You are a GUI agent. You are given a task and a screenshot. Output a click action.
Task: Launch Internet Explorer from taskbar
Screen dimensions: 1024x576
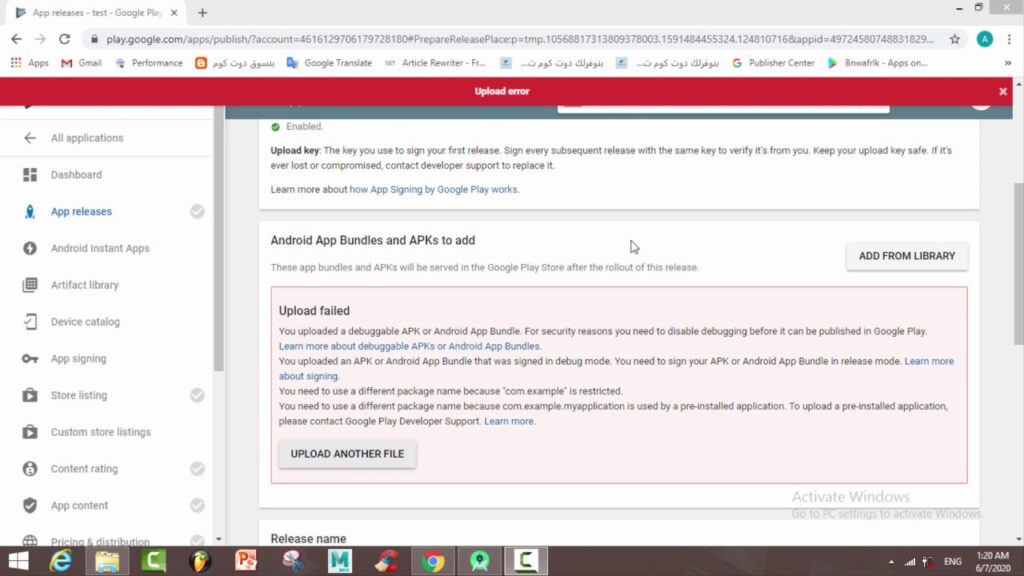[x=61, y=561]
